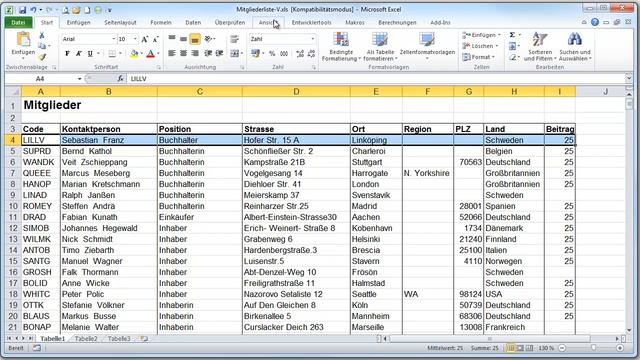Click the increase indent icon
The width and height of the screenshot is (640, 360).
[x=219, y=53]
